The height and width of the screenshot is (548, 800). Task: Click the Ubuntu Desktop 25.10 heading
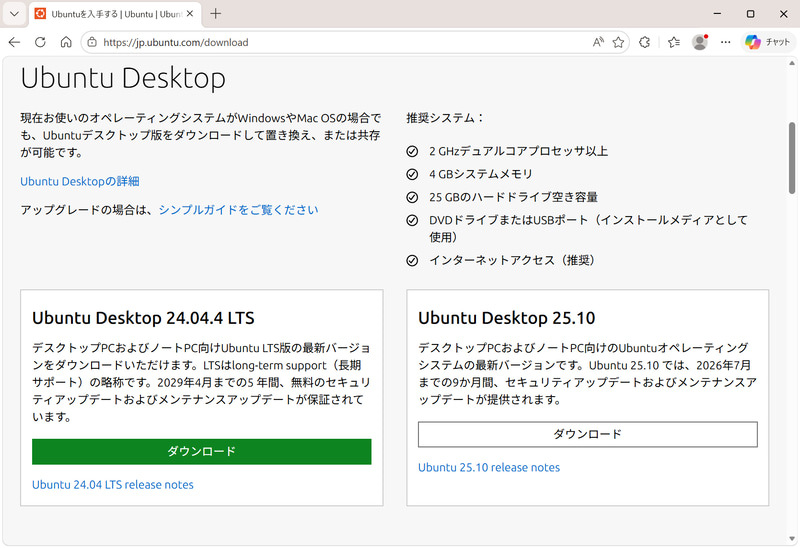click(507, 318)
